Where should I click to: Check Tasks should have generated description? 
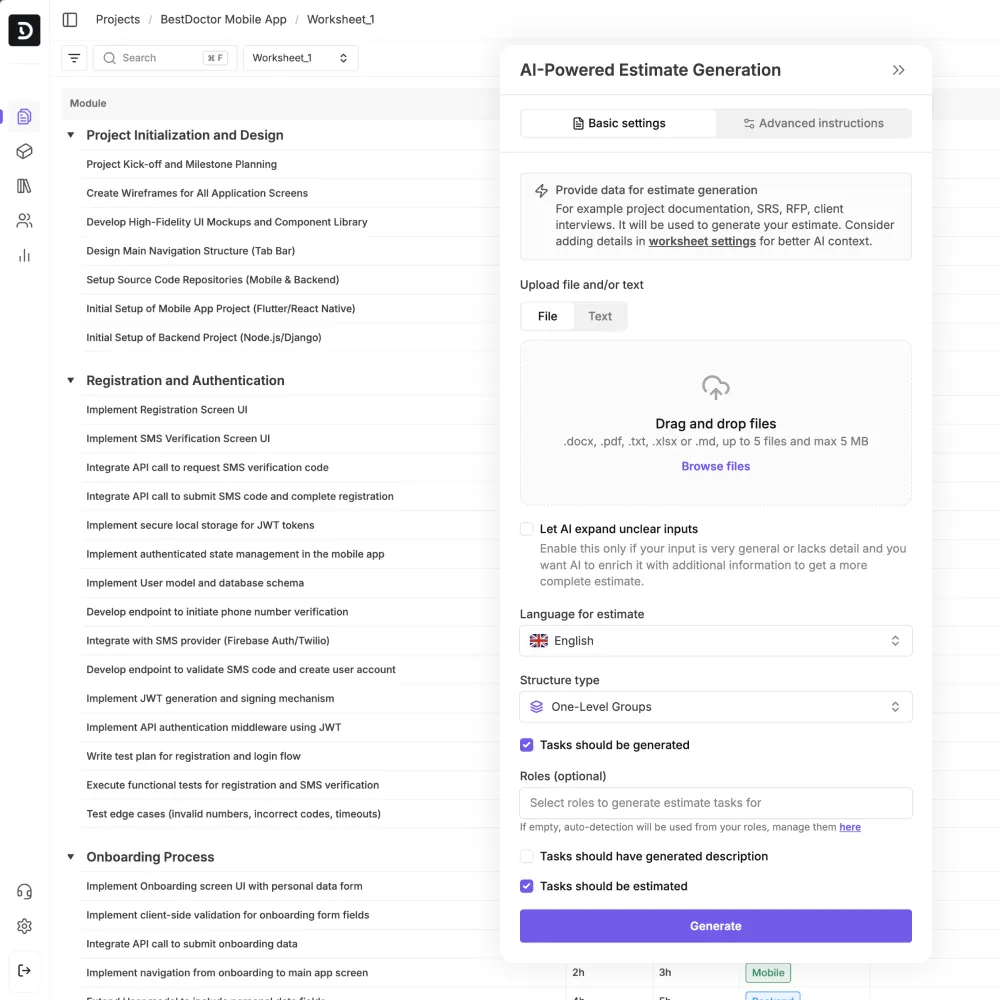click(527, 856)
